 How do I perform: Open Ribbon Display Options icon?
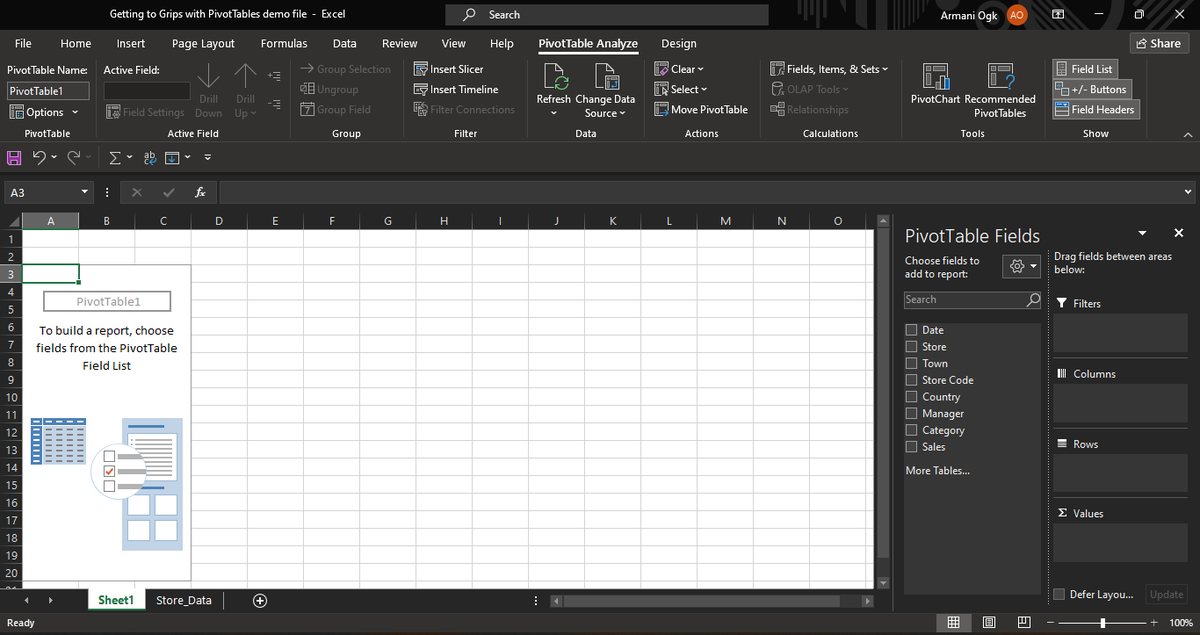click(1058, 15)
